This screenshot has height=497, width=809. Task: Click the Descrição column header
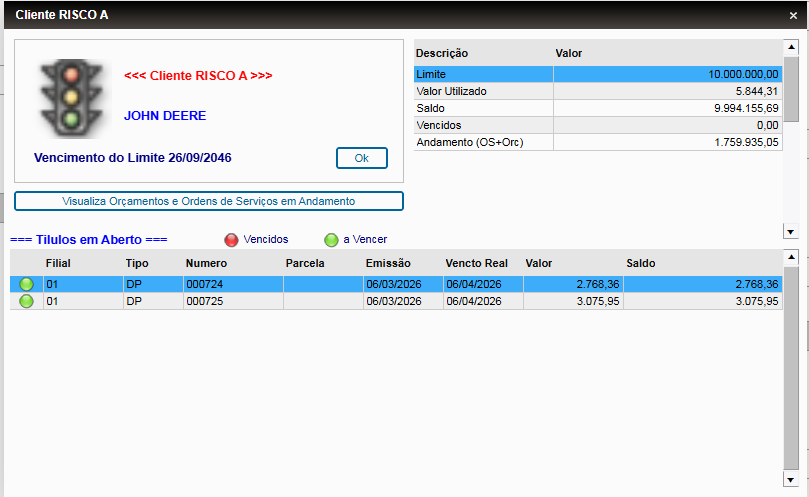pyautogui.click(x=442, y=53)
